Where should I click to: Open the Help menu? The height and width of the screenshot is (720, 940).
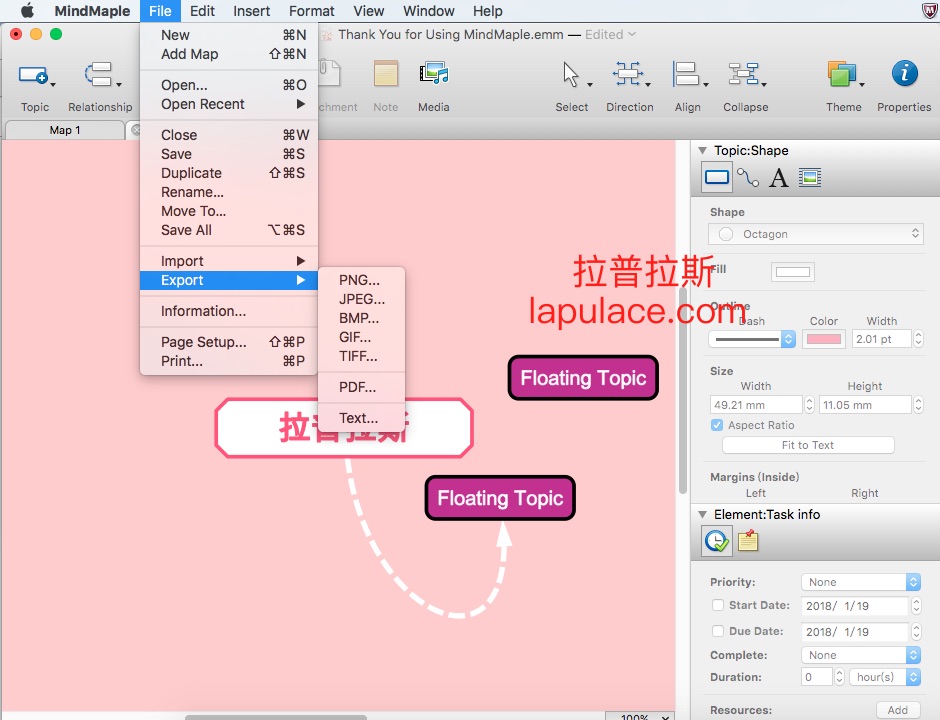[487, 11]
